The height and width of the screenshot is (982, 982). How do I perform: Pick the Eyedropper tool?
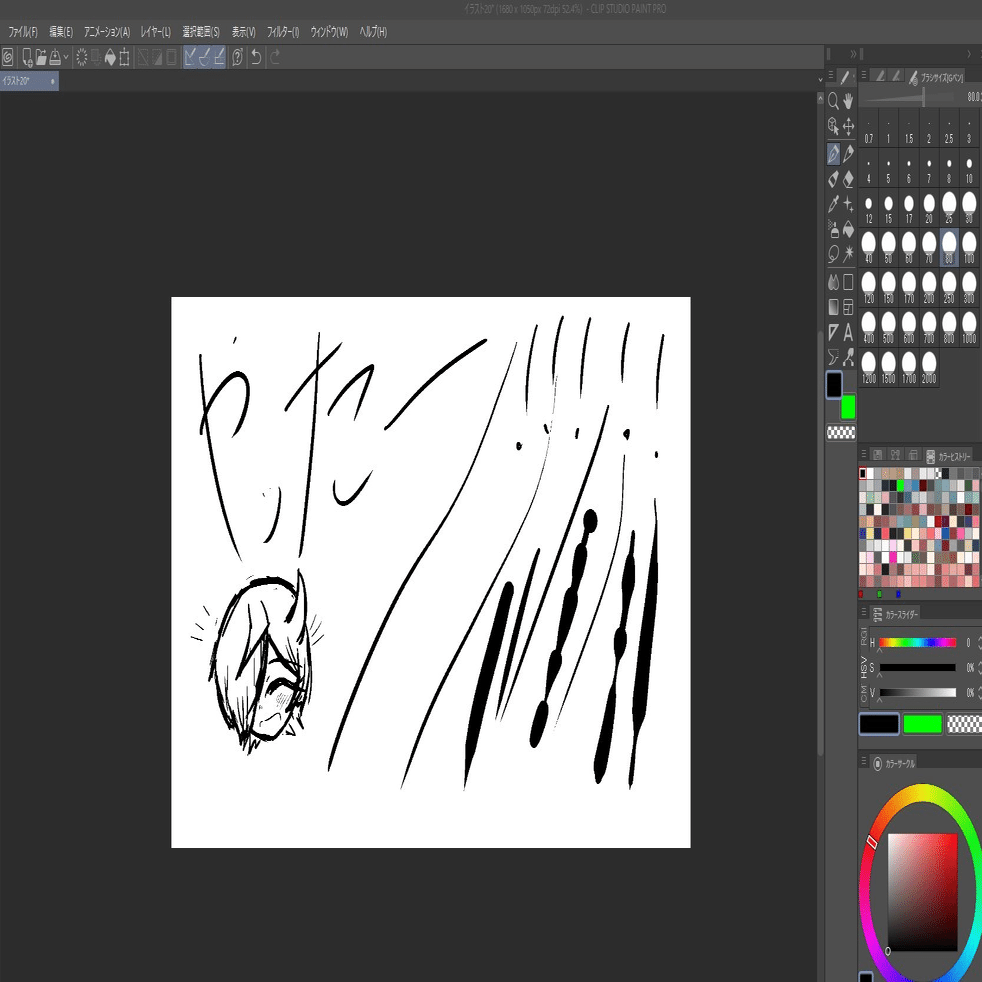point(833,204)
